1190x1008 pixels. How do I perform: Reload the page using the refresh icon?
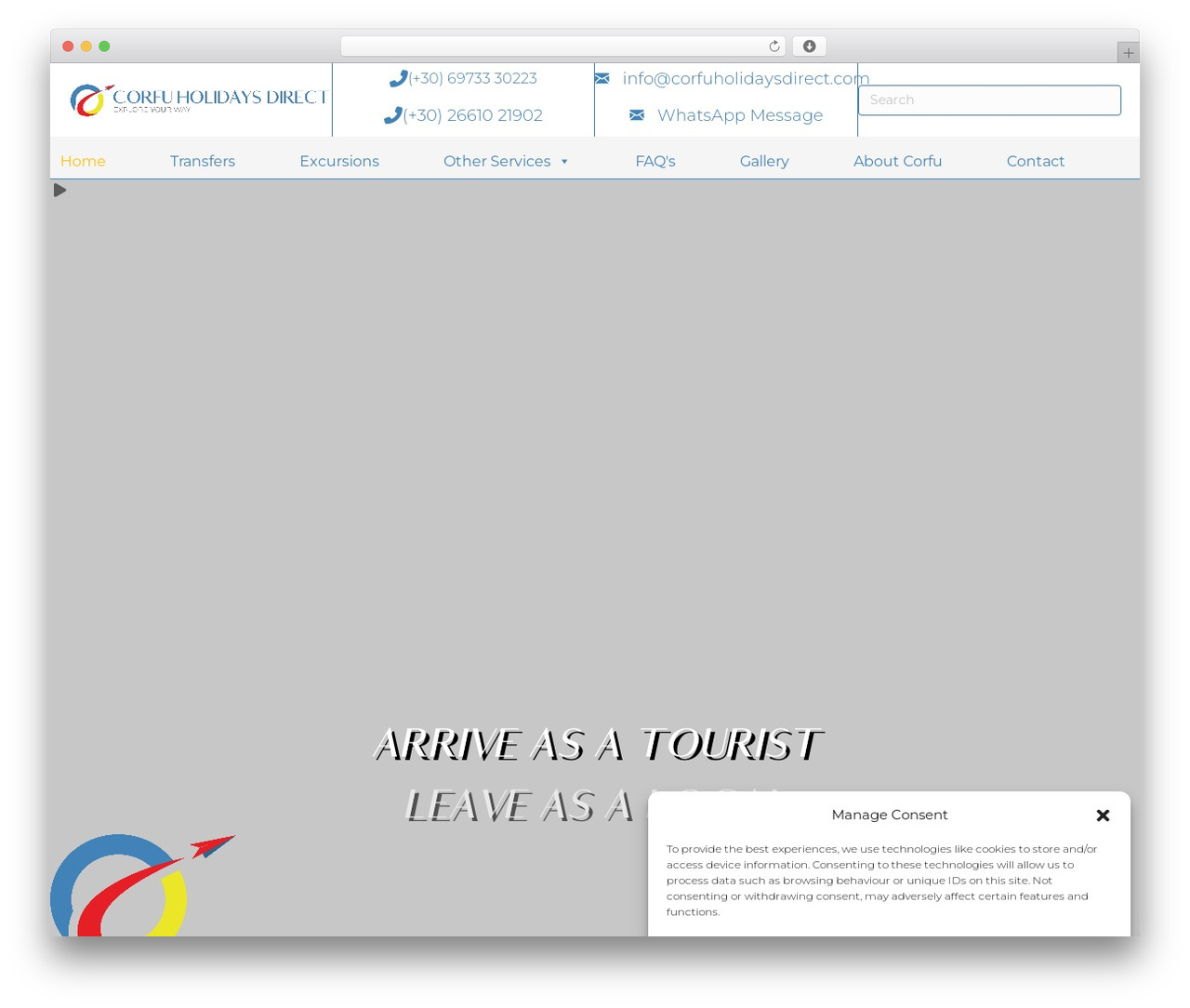[x=773, y=46]
